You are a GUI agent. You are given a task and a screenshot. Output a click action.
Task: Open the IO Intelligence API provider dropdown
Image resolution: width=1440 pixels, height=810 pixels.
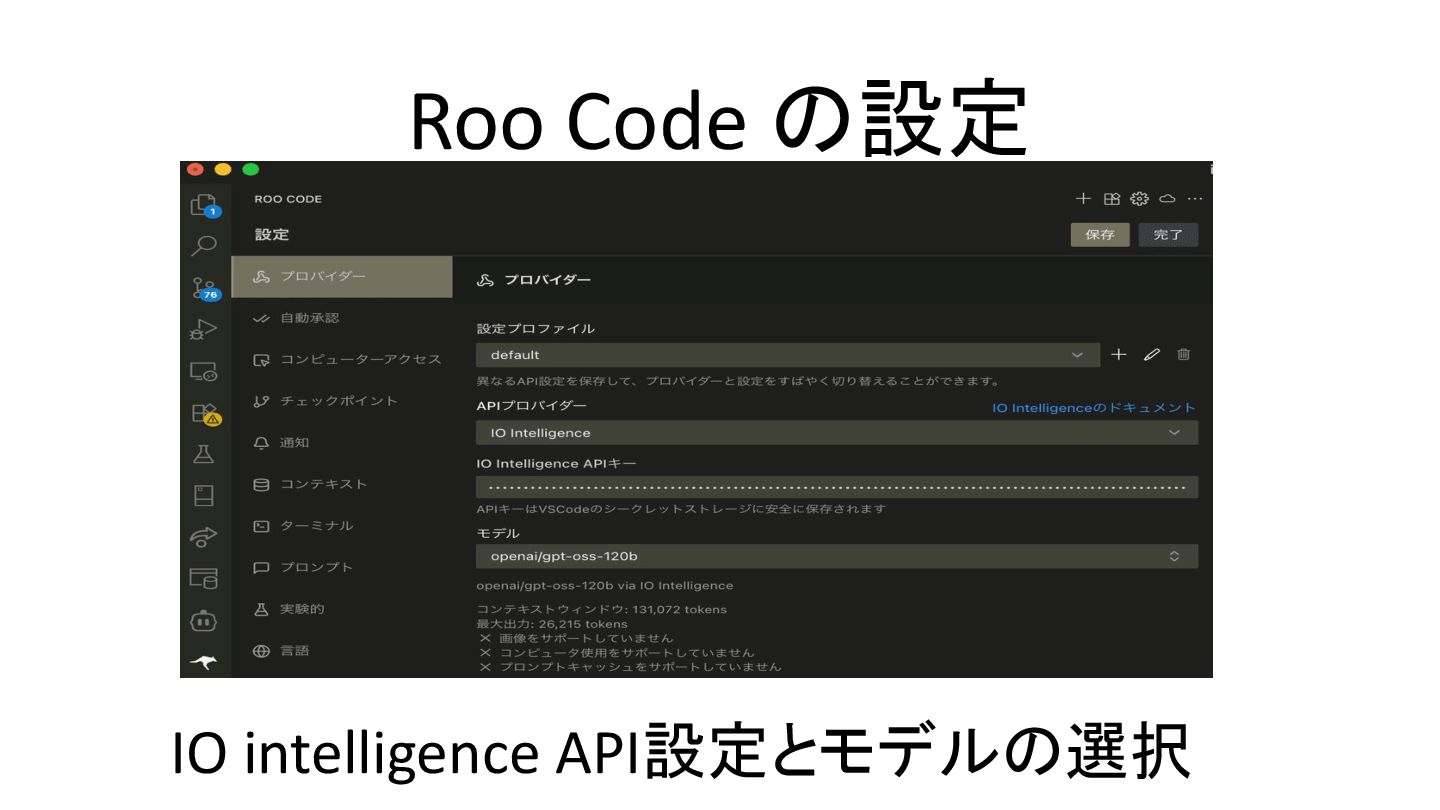point(837,433)
